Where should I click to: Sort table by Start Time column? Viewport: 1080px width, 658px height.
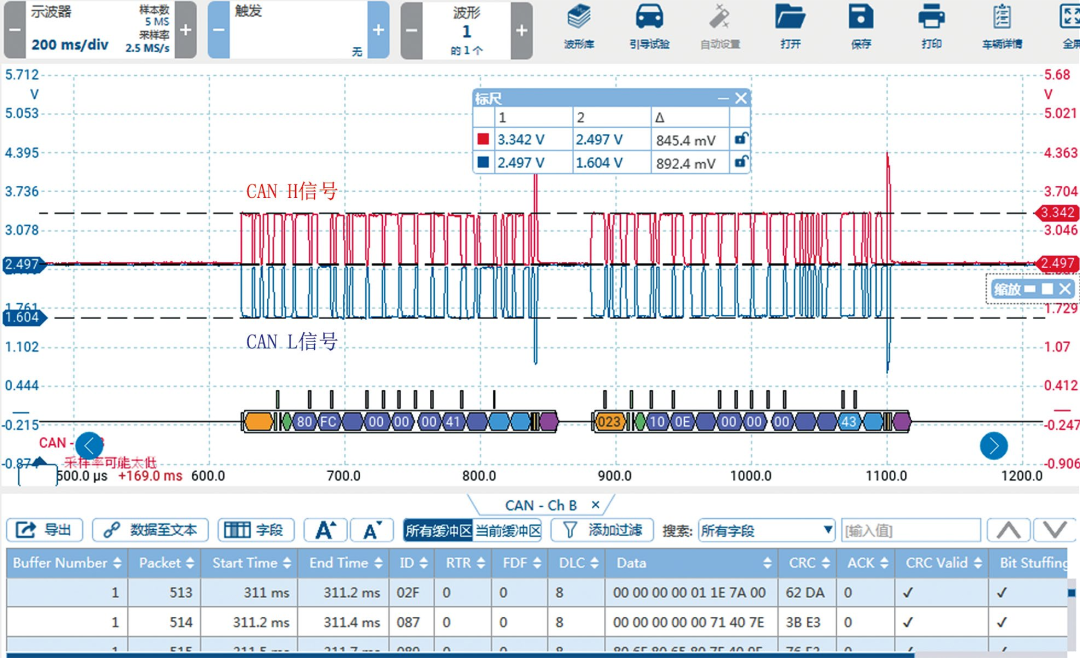coord(251,563)
